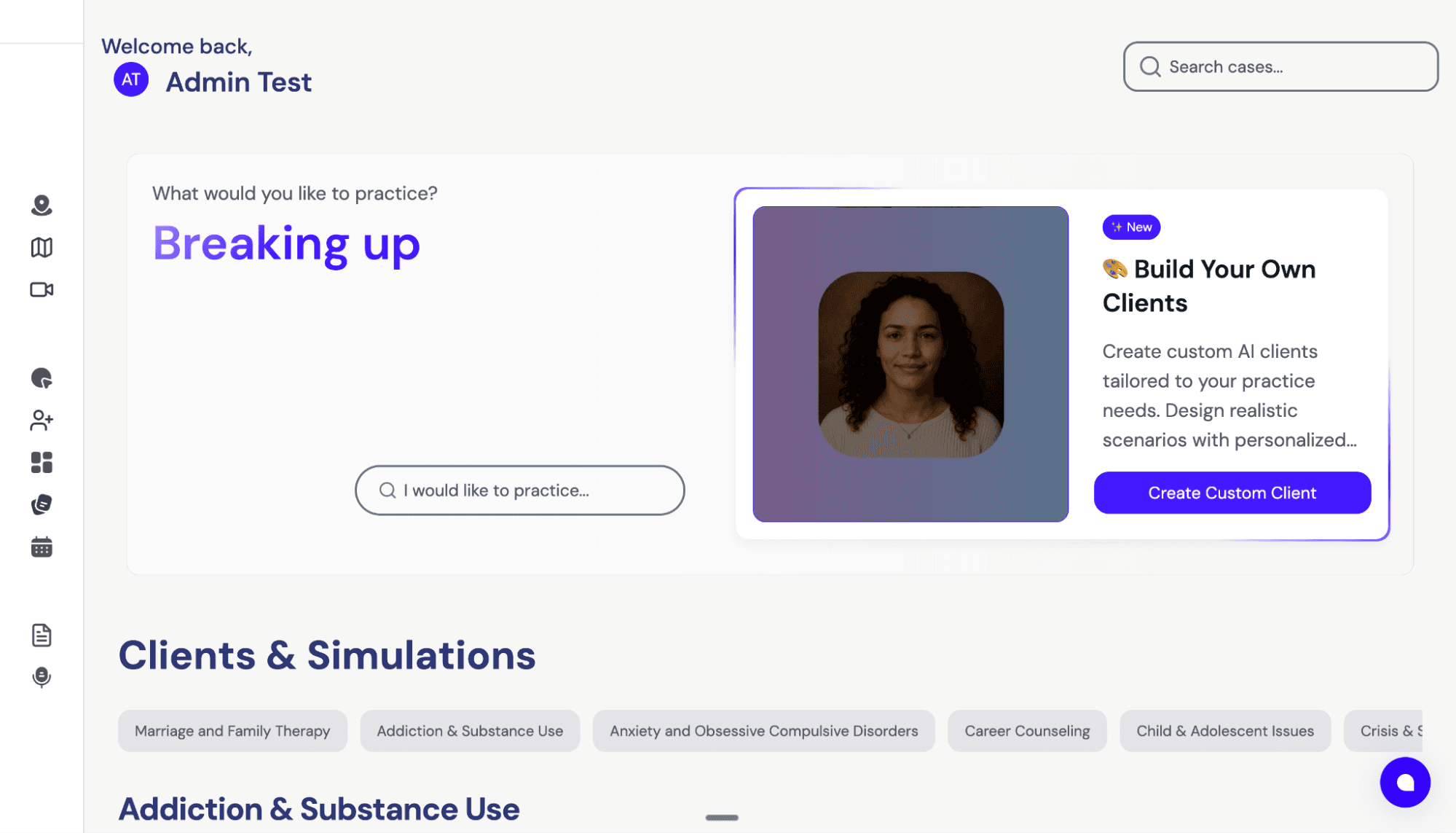The image size is (1456, 833).
Task: Click the location pin sidebar icon
Action: [x=42, y=206]
